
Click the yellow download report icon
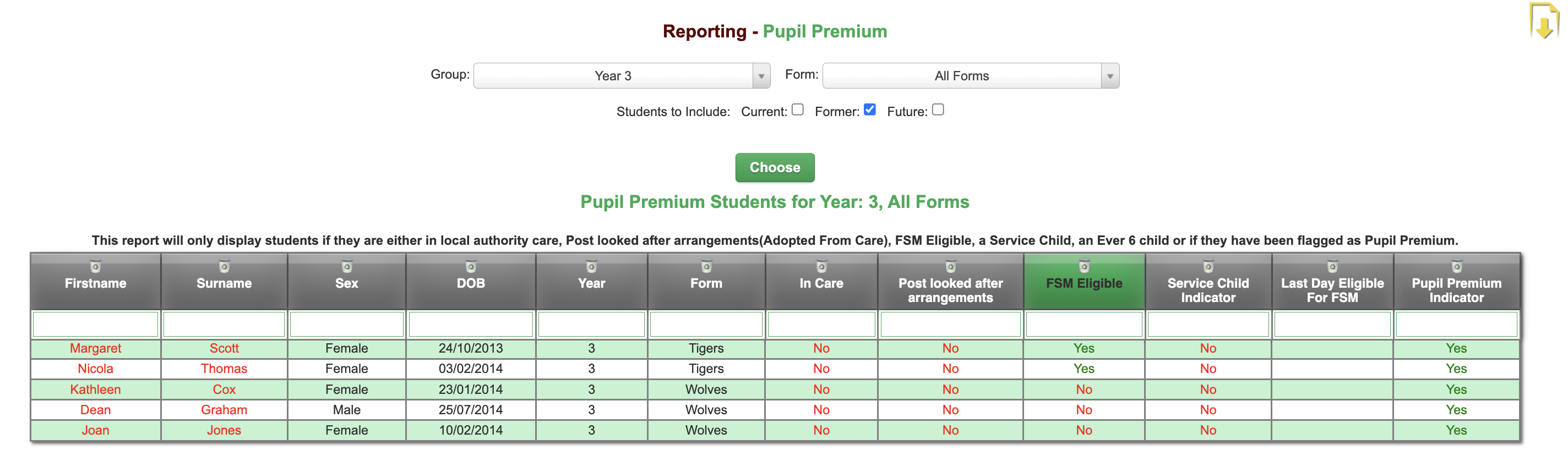(1544, 21)
